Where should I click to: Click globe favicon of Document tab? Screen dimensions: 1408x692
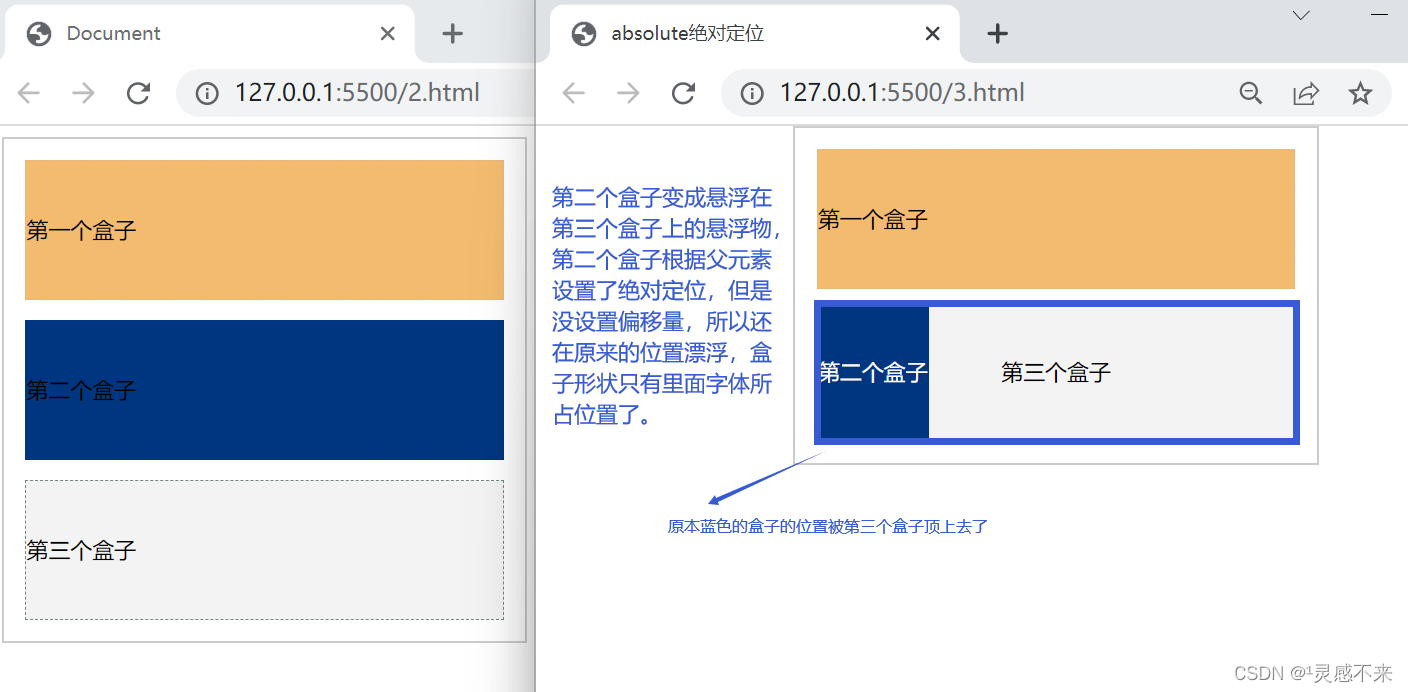[x=39, y=34]
